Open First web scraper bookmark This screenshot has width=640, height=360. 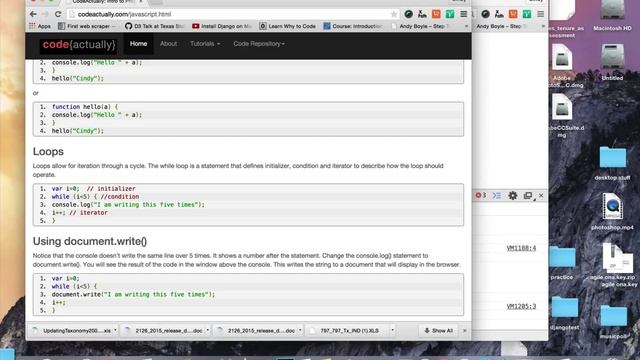click(x=87, y=26)
